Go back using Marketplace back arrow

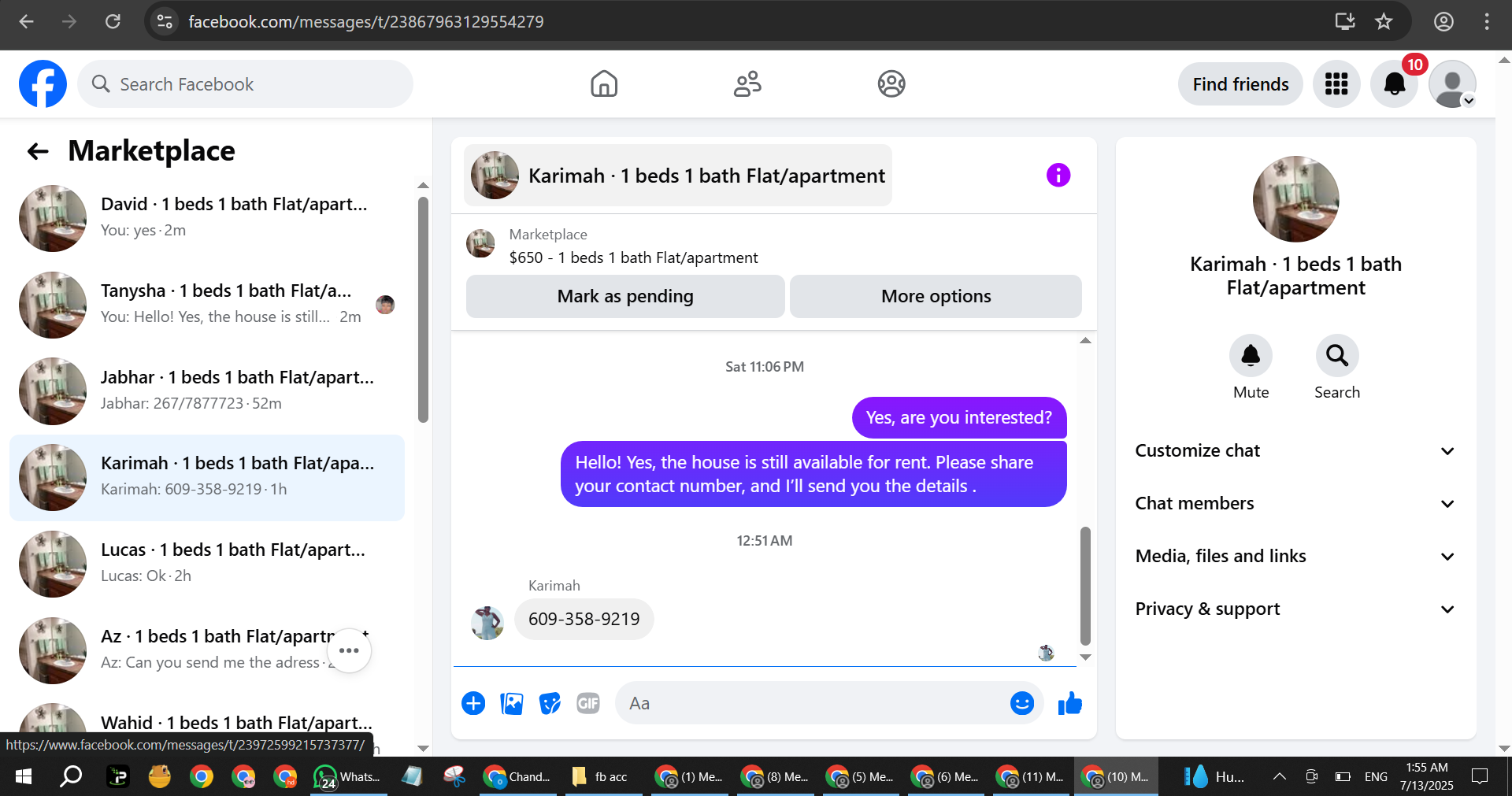pyautogui.click(x=38, y=151)
